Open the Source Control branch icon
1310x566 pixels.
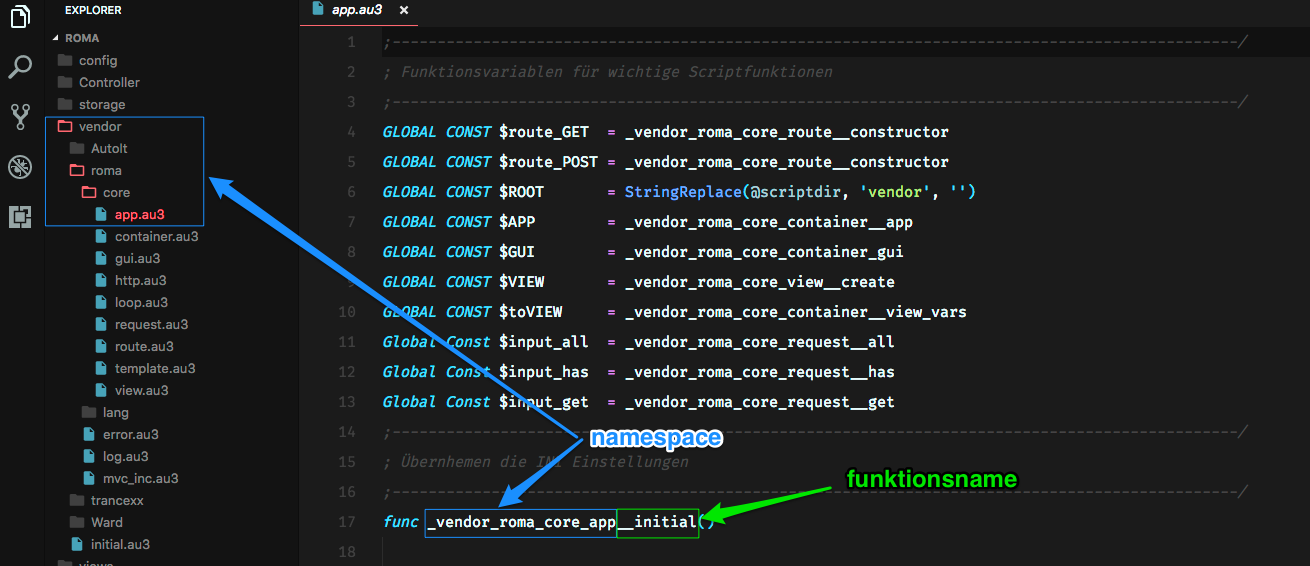coord(20,117)
